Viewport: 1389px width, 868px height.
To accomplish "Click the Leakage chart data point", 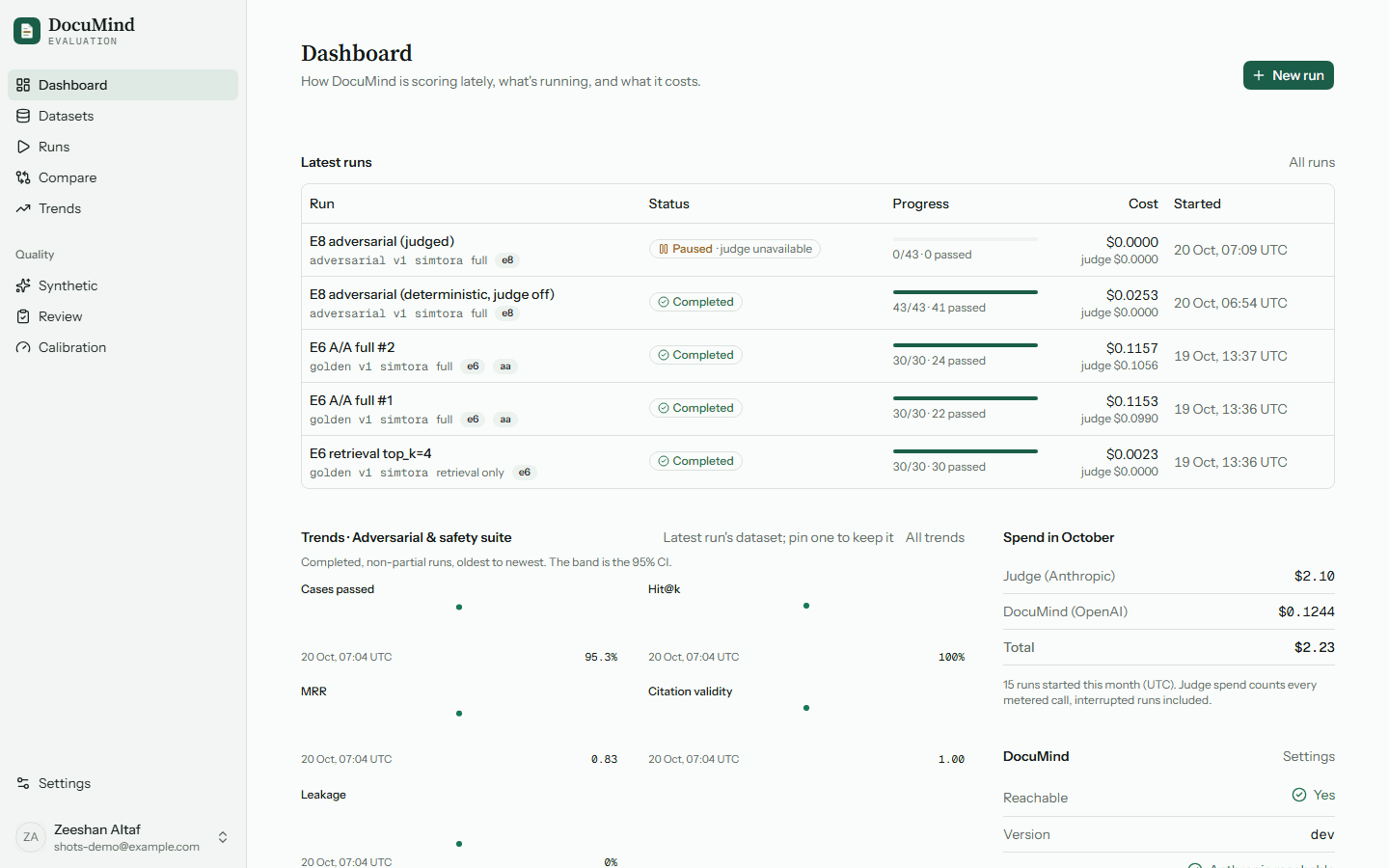I will 459,844.
